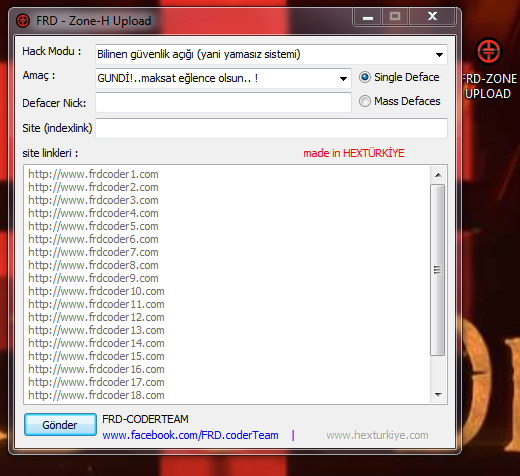Expand the Hack Modu dropdown
The image size is (520, 476).
click(439, 55)
